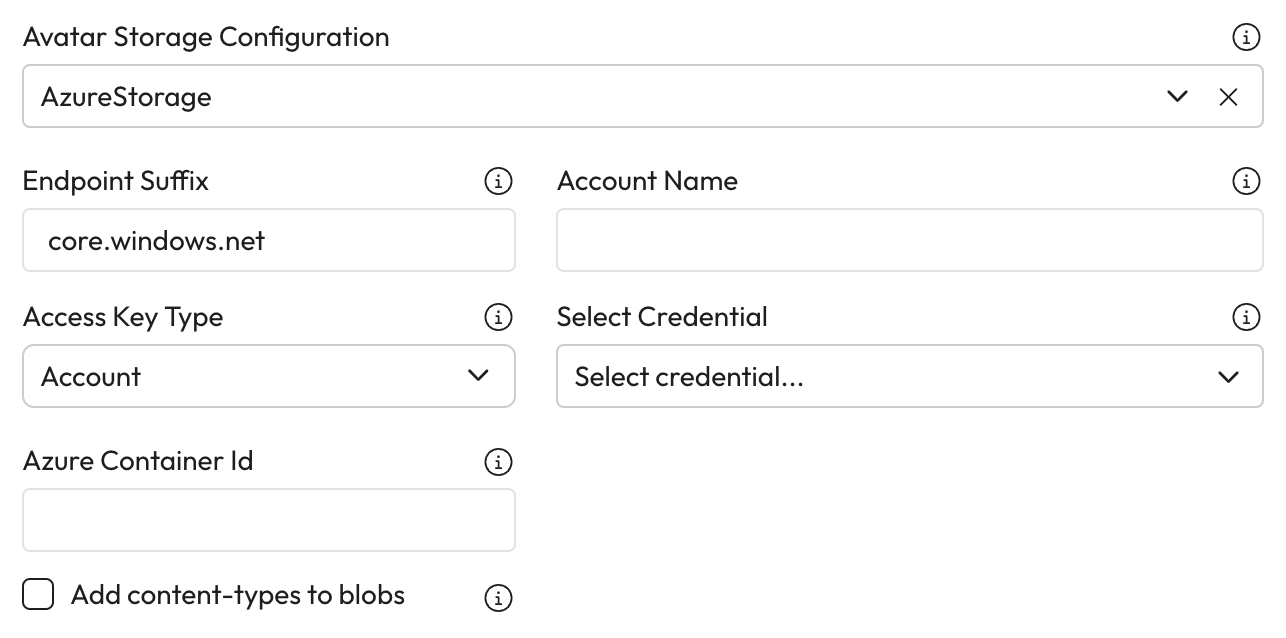Click Azure Container Id info icon
The height and width of the screenshot is (638, 1286).
click(x=497, y=462)
